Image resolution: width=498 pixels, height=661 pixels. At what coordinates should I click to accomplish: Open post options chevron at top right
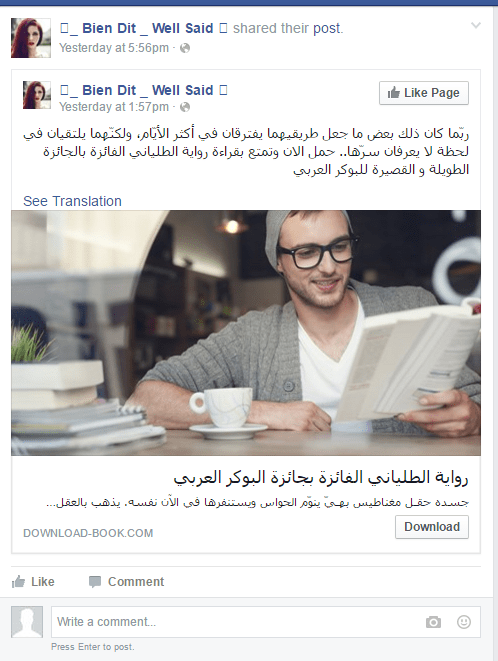[x=476, y=26]
